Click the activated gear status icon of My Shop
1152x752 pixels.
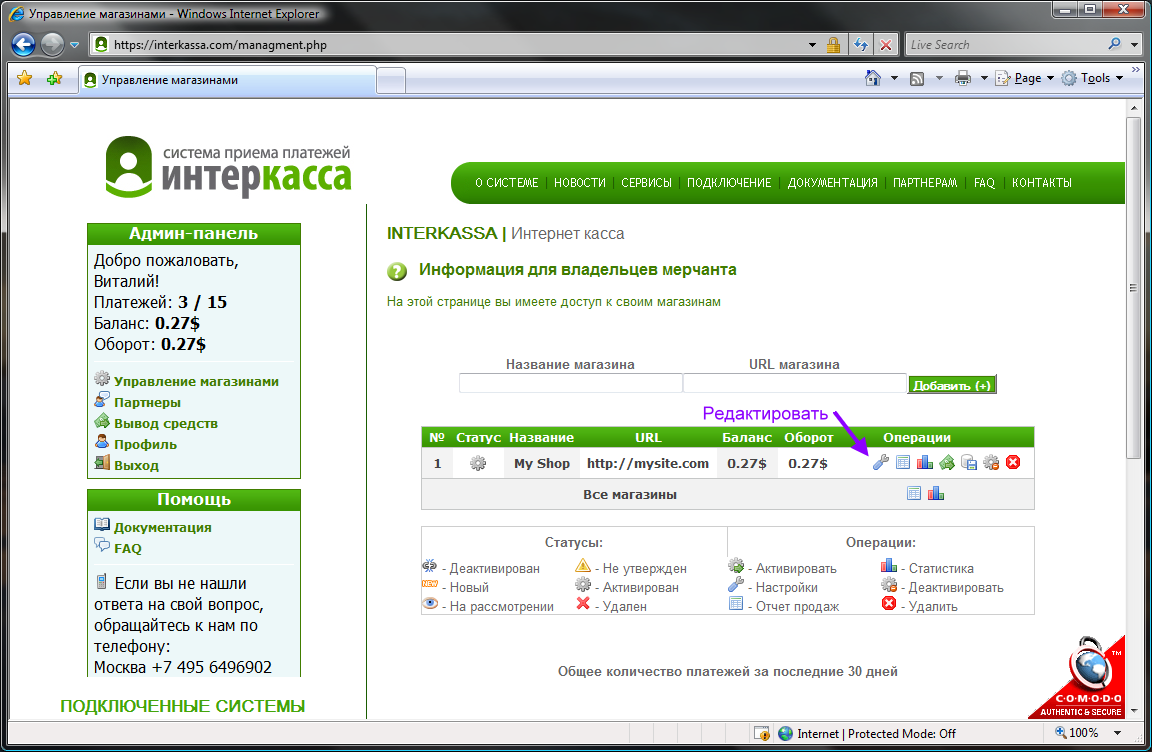[x=478, y=463]
